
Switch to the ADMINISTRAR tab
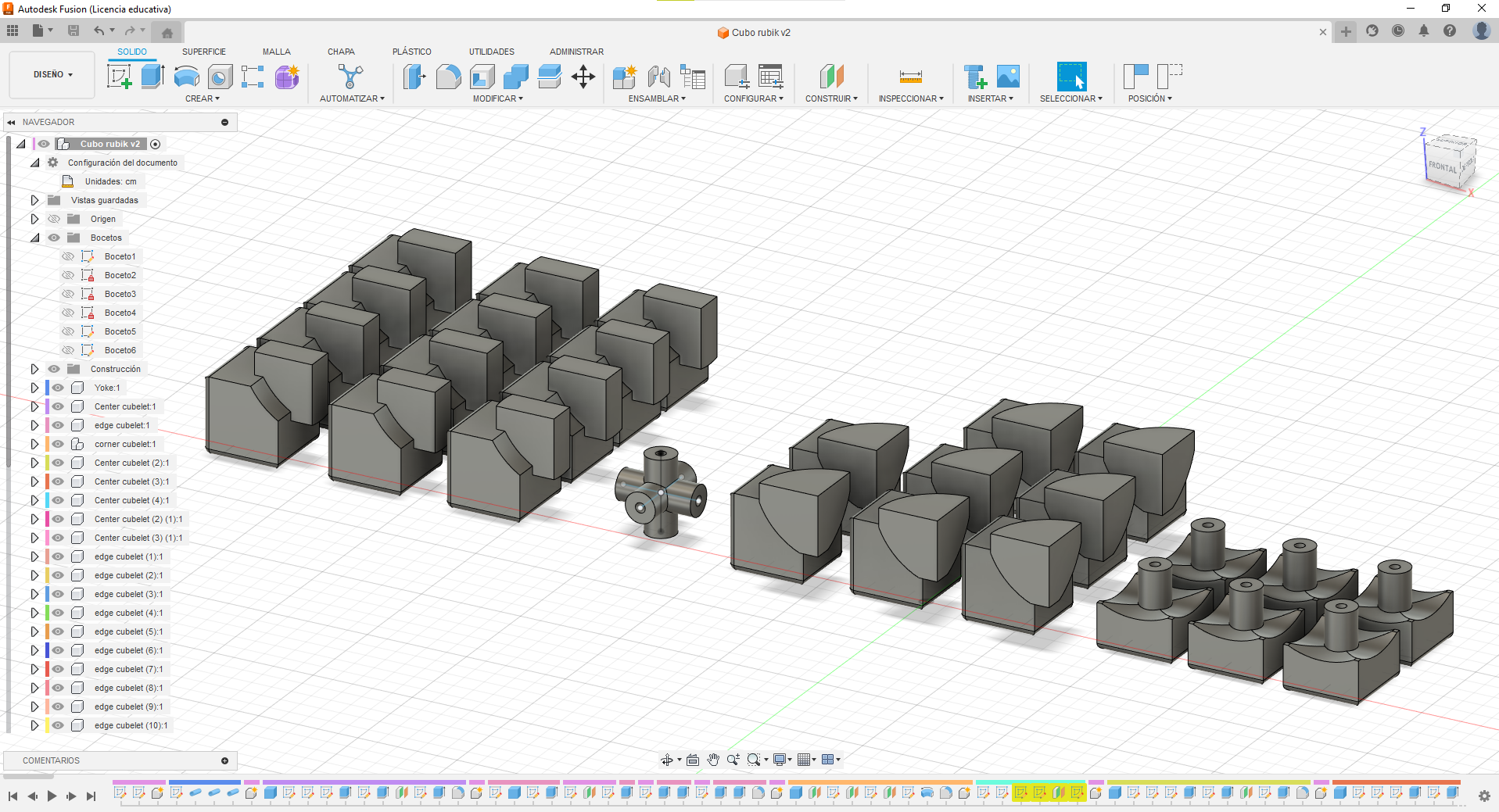coord(576,52)
